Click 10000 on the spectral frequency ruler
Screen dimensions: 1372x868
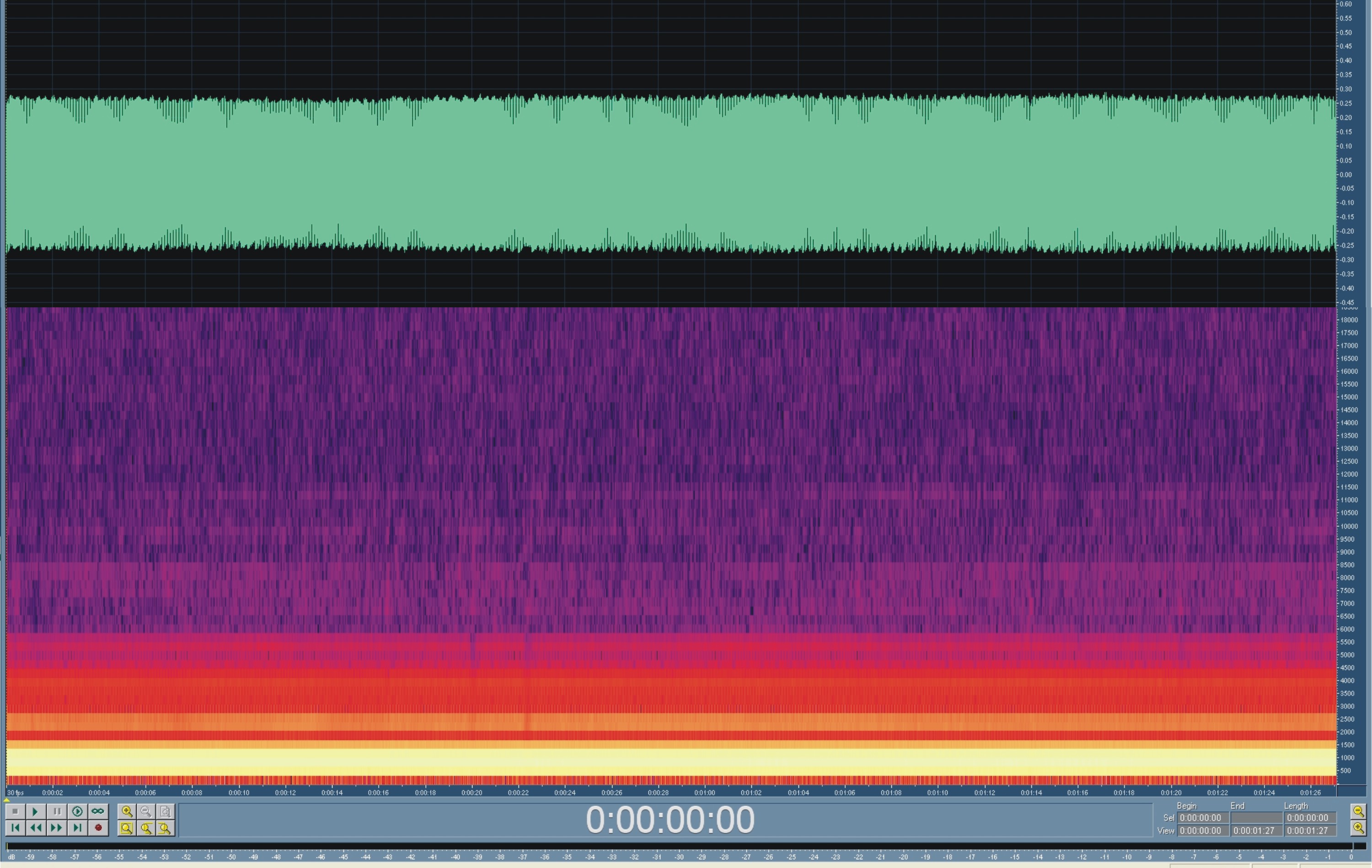pos(1350,527)
